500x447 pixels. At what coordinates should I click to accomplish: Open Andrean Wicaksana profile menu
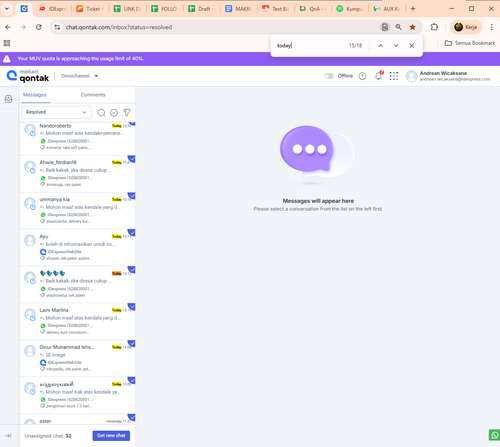448,76
